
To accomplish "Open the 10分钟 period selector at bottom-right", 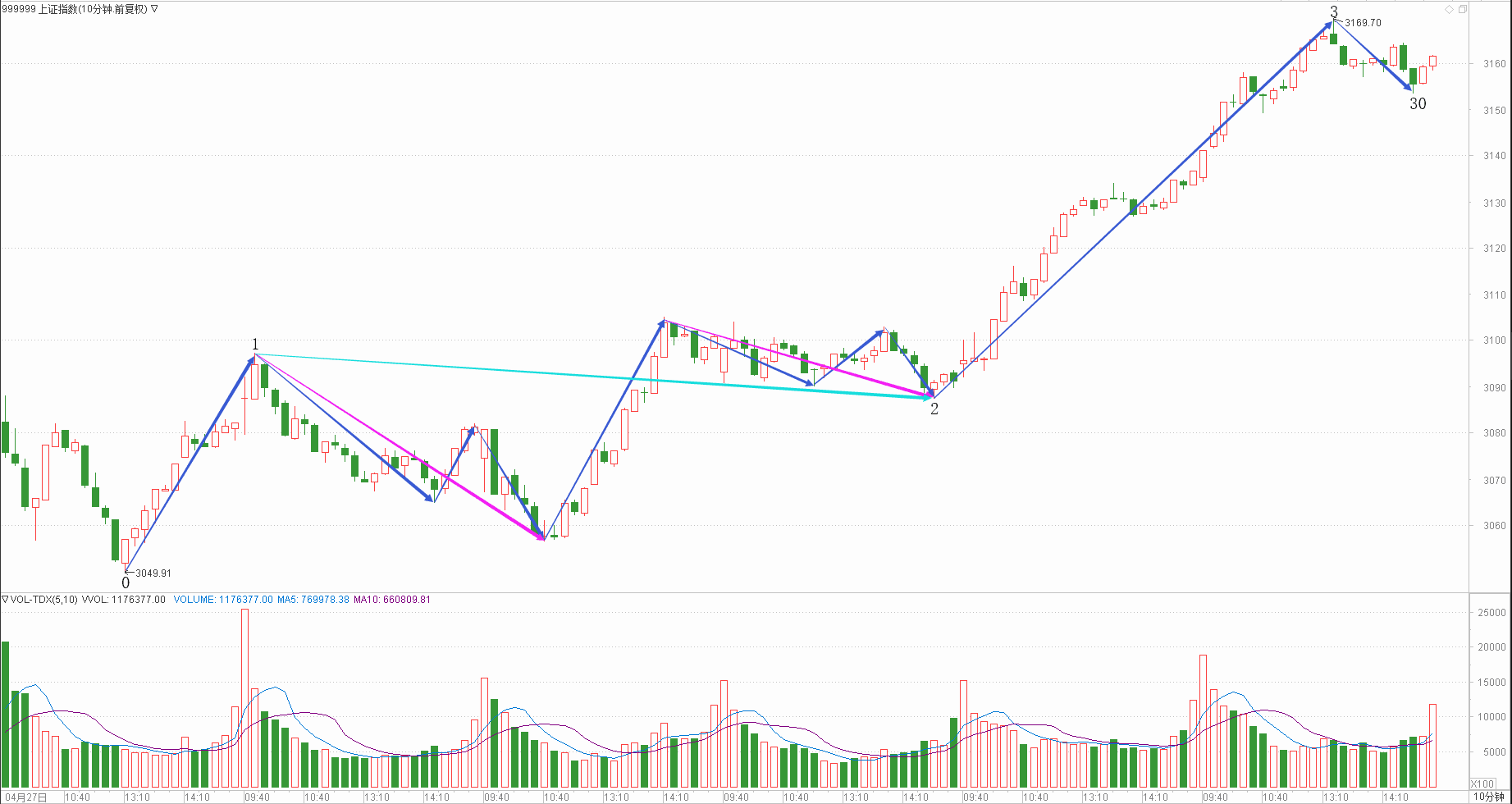I will click(1488, 797).
